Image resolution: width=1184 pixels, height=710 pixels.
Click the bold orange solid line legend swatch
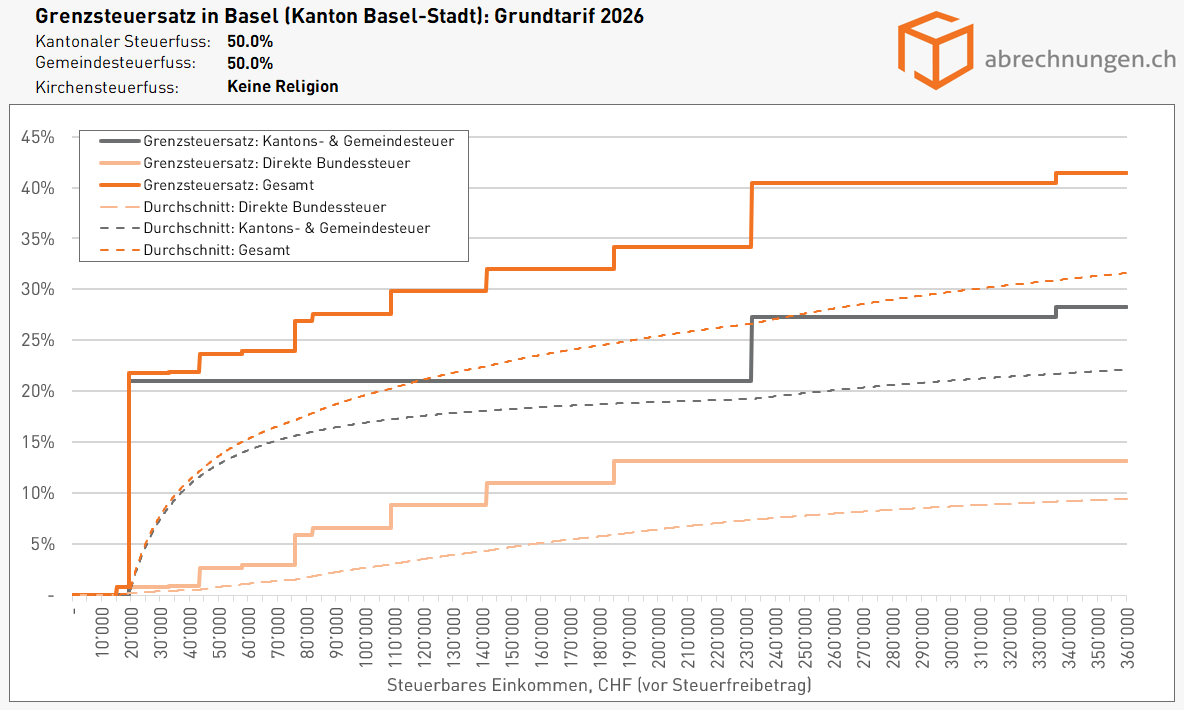(119, 185)
